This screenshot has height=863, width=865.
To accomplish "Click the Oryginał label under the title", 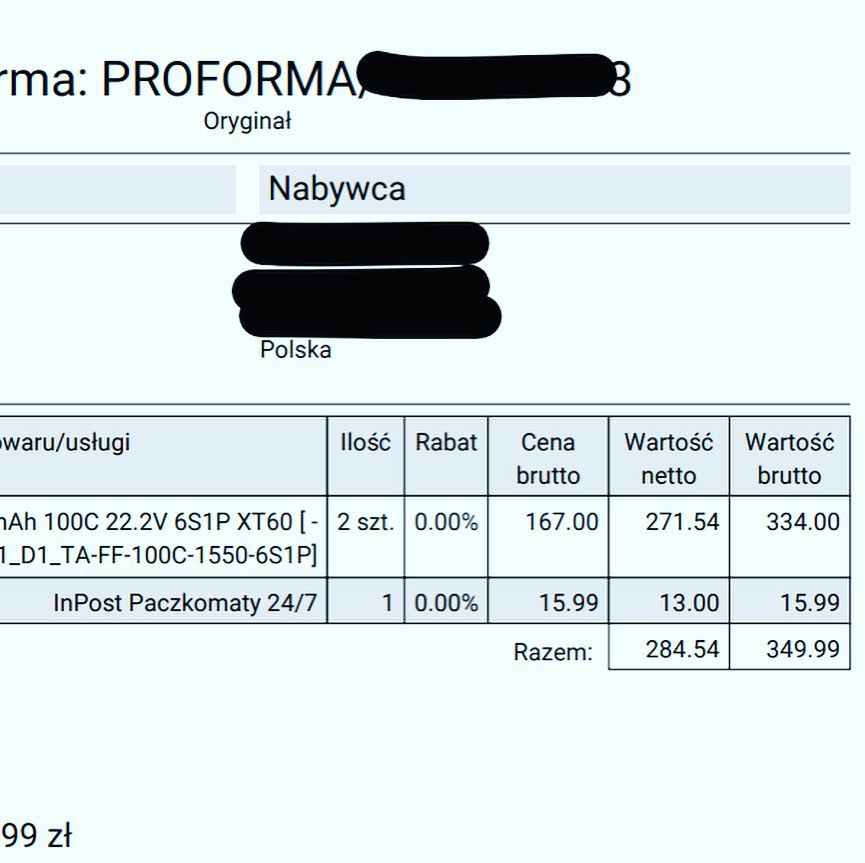I will click(247, 121).
